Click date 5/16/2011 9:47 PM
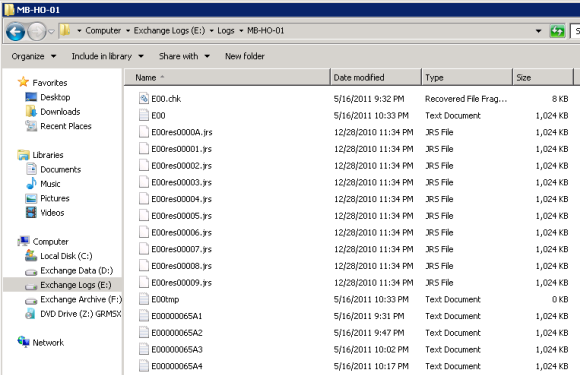Screen dimensions: 580x375 pos(369,333)
